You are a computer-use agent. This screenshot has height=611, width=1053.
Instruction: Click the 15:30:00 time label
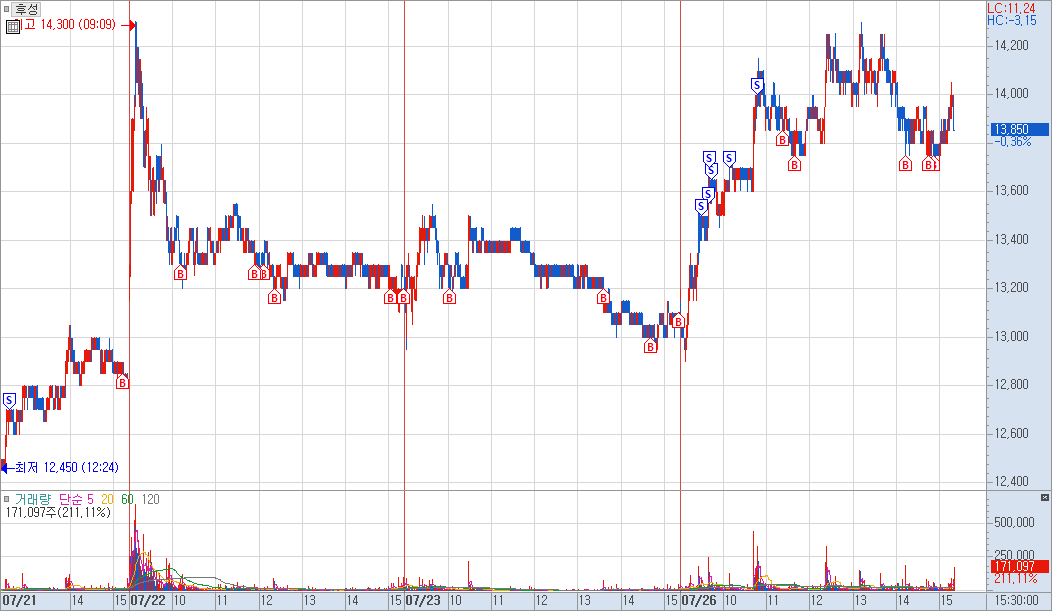(1017, 600)
